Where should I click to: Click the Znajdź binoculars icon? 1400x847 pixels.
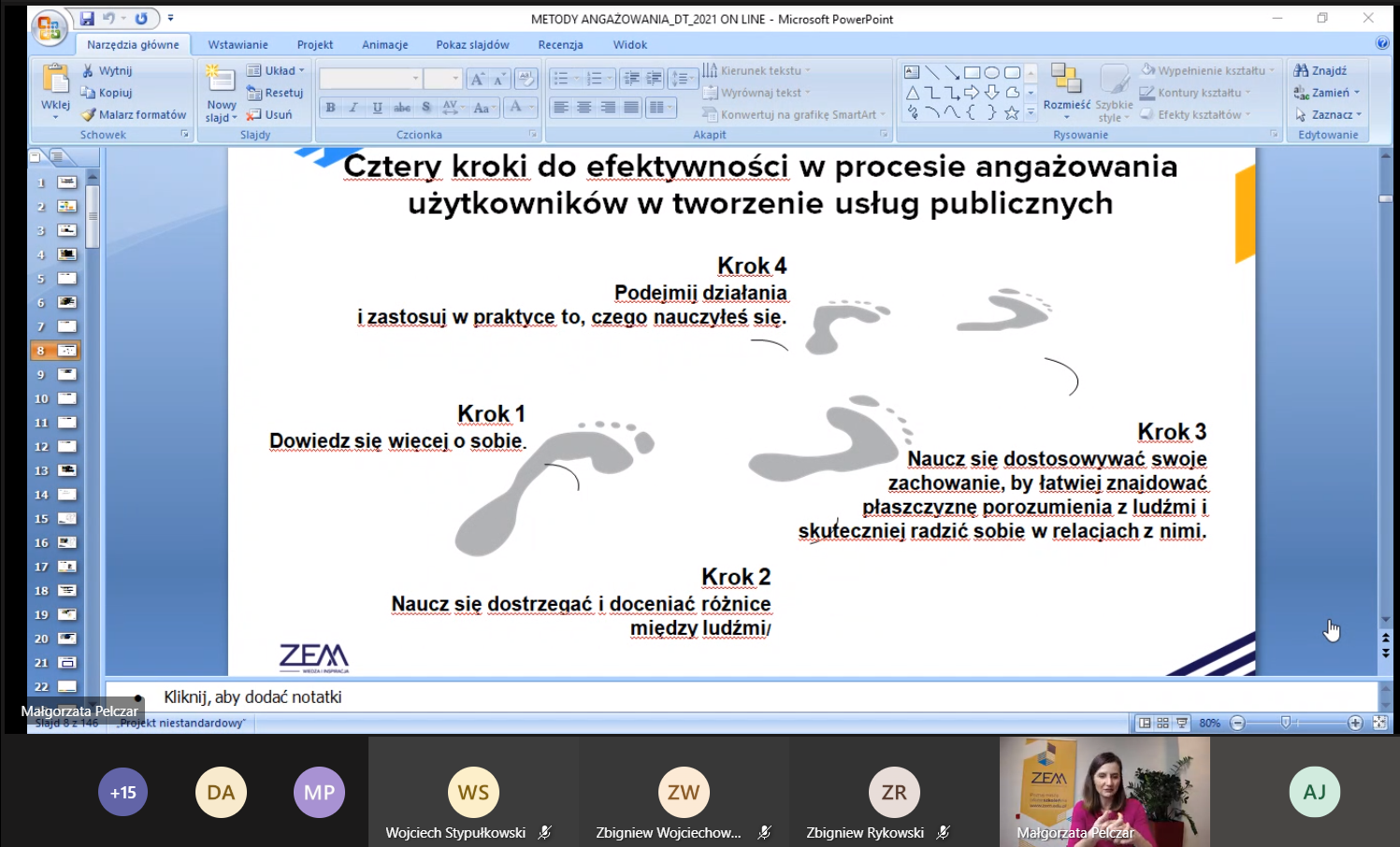click(1301, 70)
